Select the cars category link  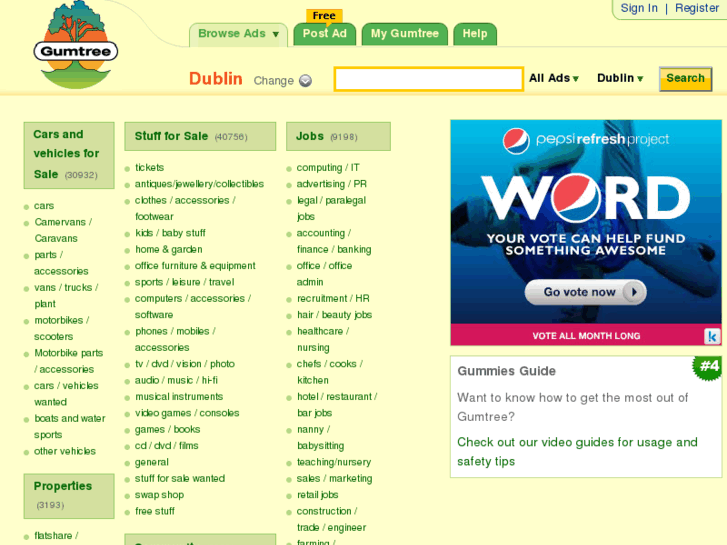coord(44,205)
